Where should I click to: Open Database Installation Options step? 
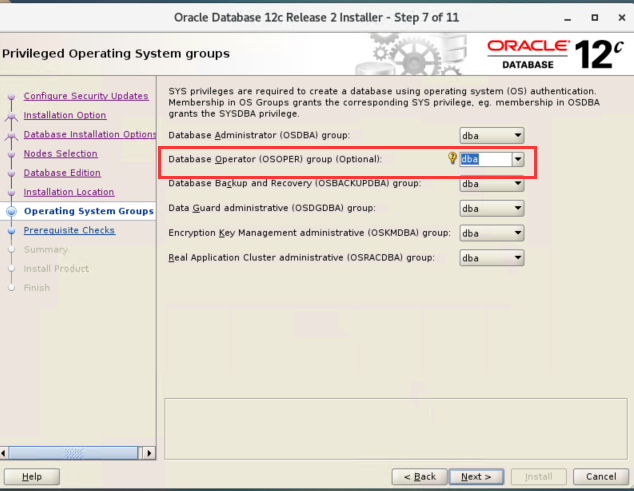tap(90, 134)
